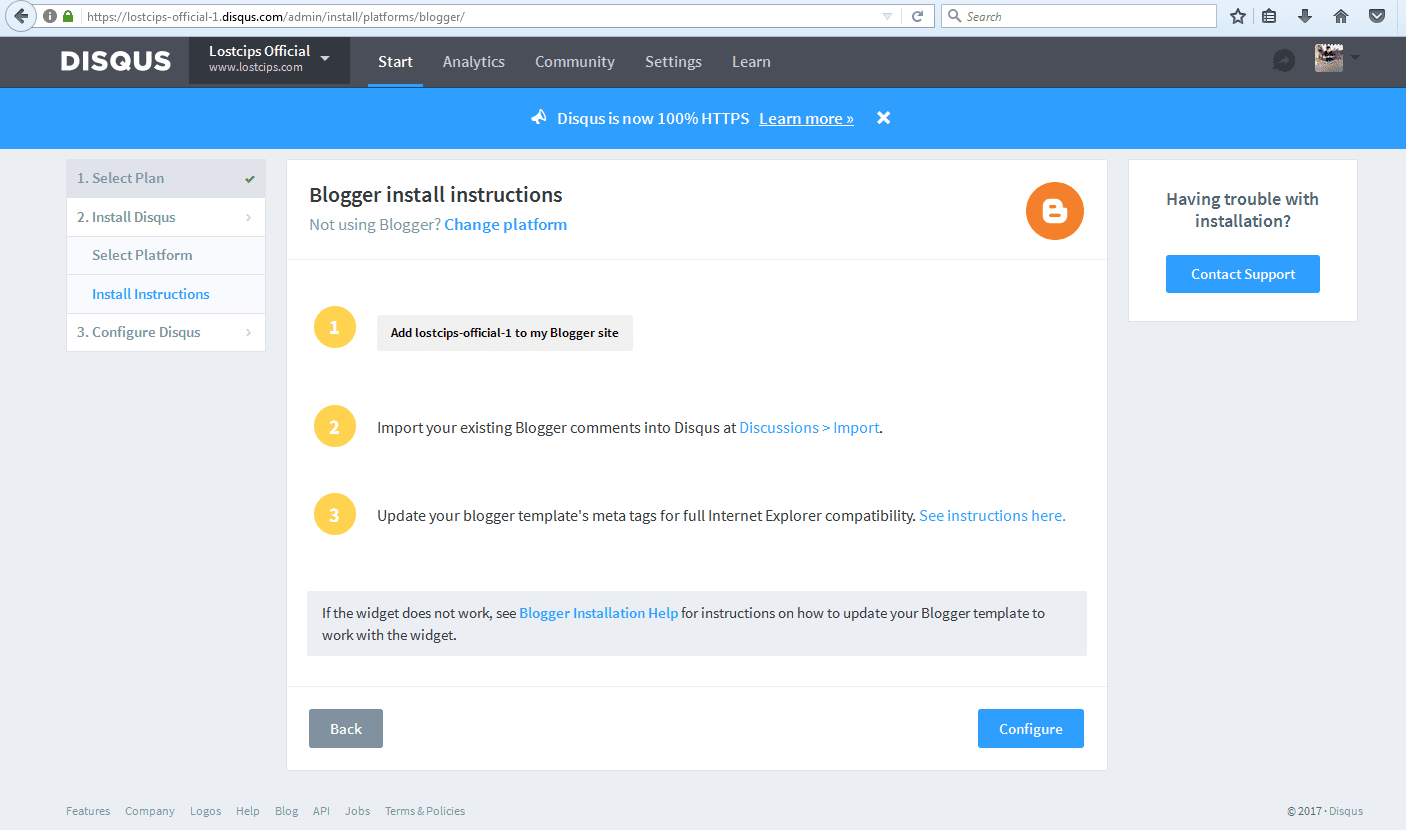This screenshot has width=1406, height=830.
Task: Click Add lostcips-official-1 to my Blogger site
Action: (505, 333)
